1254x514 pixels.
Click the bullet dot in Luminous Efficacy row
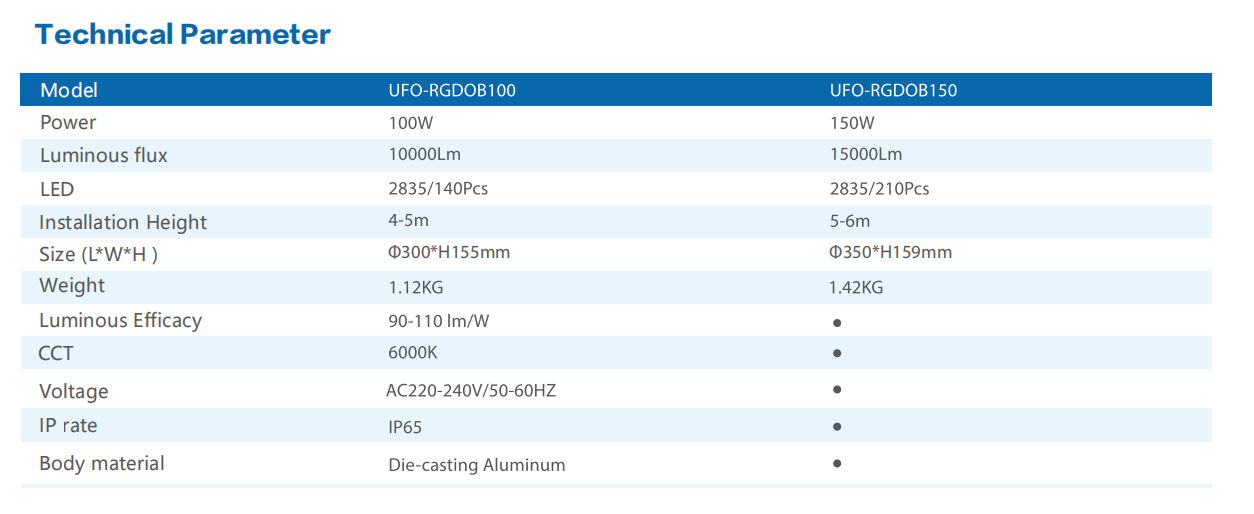point(837,323)
